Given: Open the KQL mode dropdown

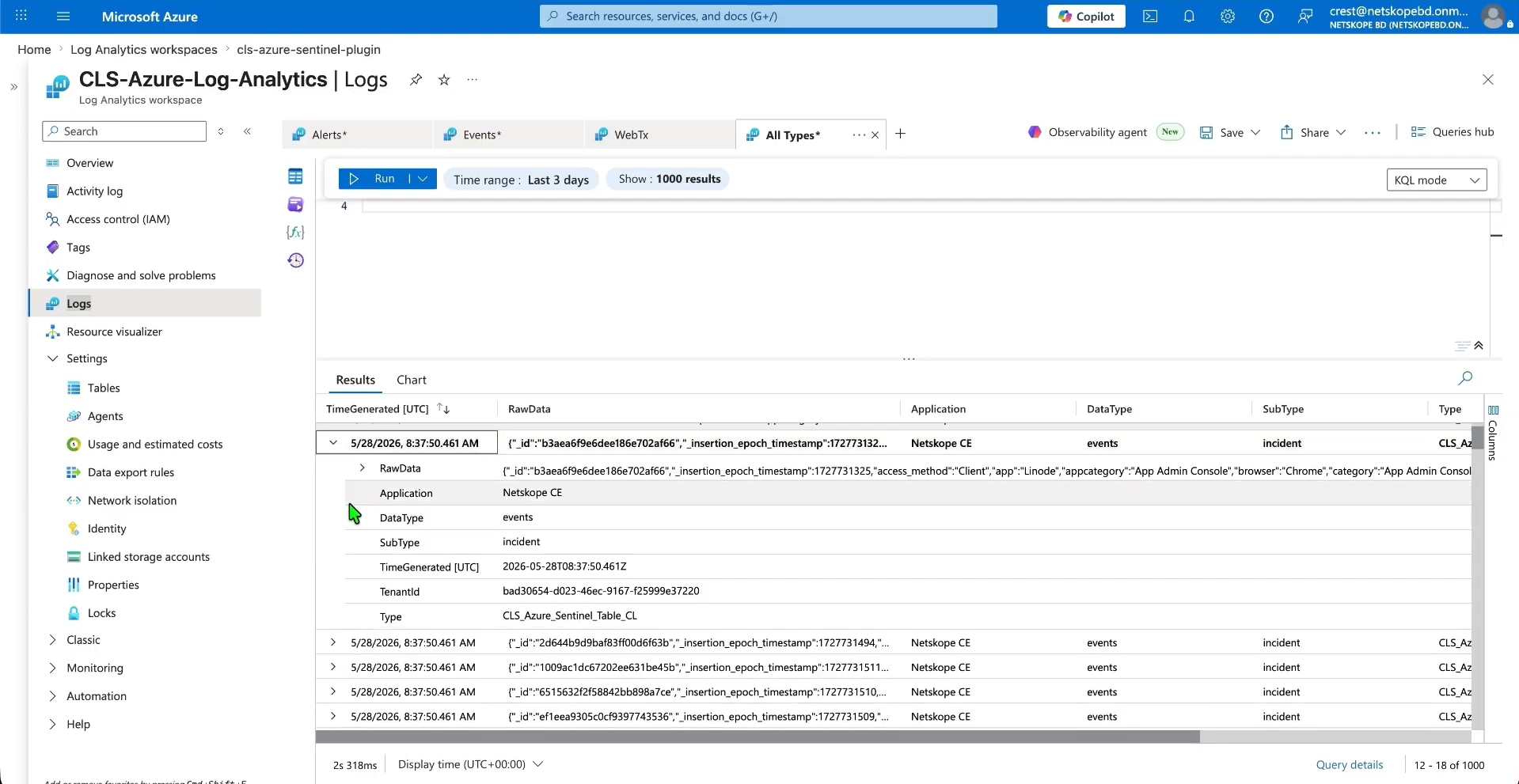Looking at the screenshot, I should [x=1437, y=180].
